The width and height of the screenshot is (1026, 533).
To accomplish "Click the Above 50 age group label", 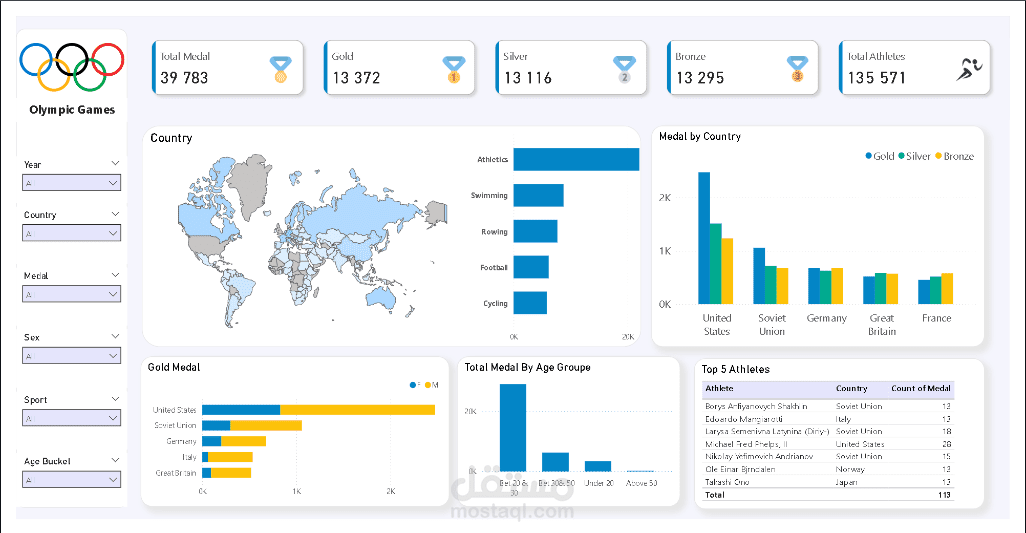I will tap(641, 483).
